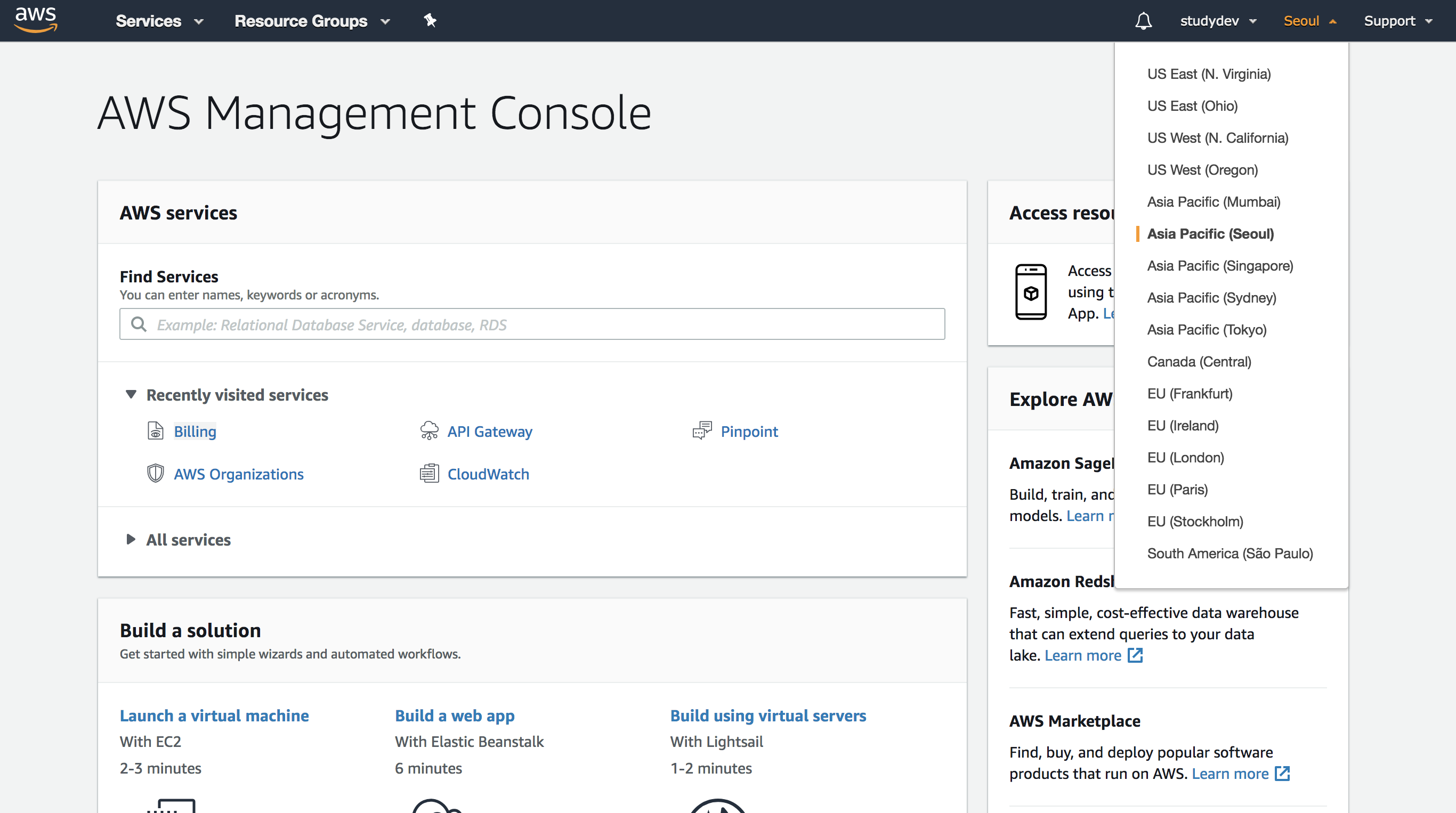Screen dimensions: 1456x813
Task: Open the API Gateway link
Action: pyautogui.click(x=489, y=431)
